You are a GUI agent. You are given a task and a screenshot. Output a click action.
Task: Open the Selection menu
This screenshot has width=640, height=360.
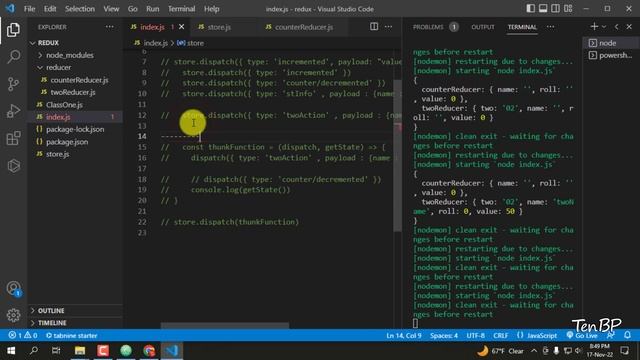click(80, 9)
